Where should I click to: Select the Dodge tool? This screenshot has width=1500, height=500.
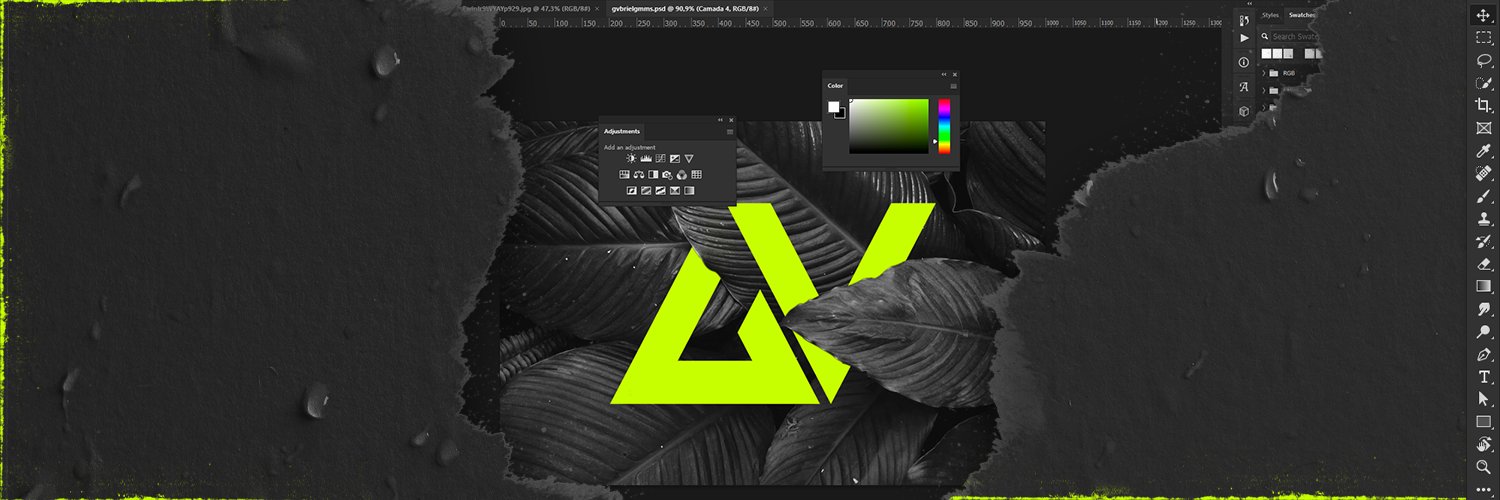pos(1484,331)
